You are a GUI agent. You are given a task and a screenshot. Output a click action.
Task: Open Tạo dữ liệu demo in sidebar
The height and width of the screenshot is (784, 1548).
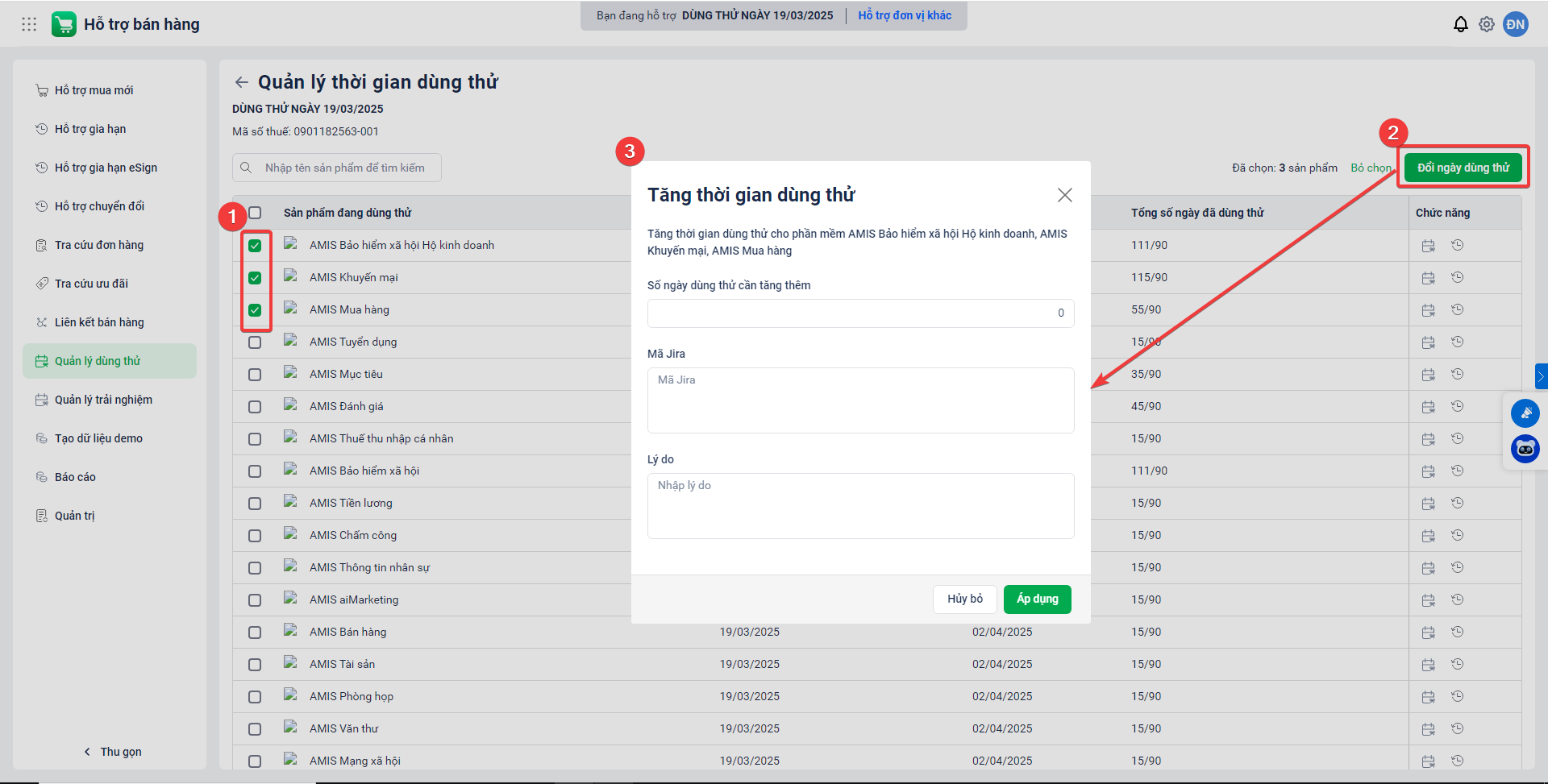(110, 438)
